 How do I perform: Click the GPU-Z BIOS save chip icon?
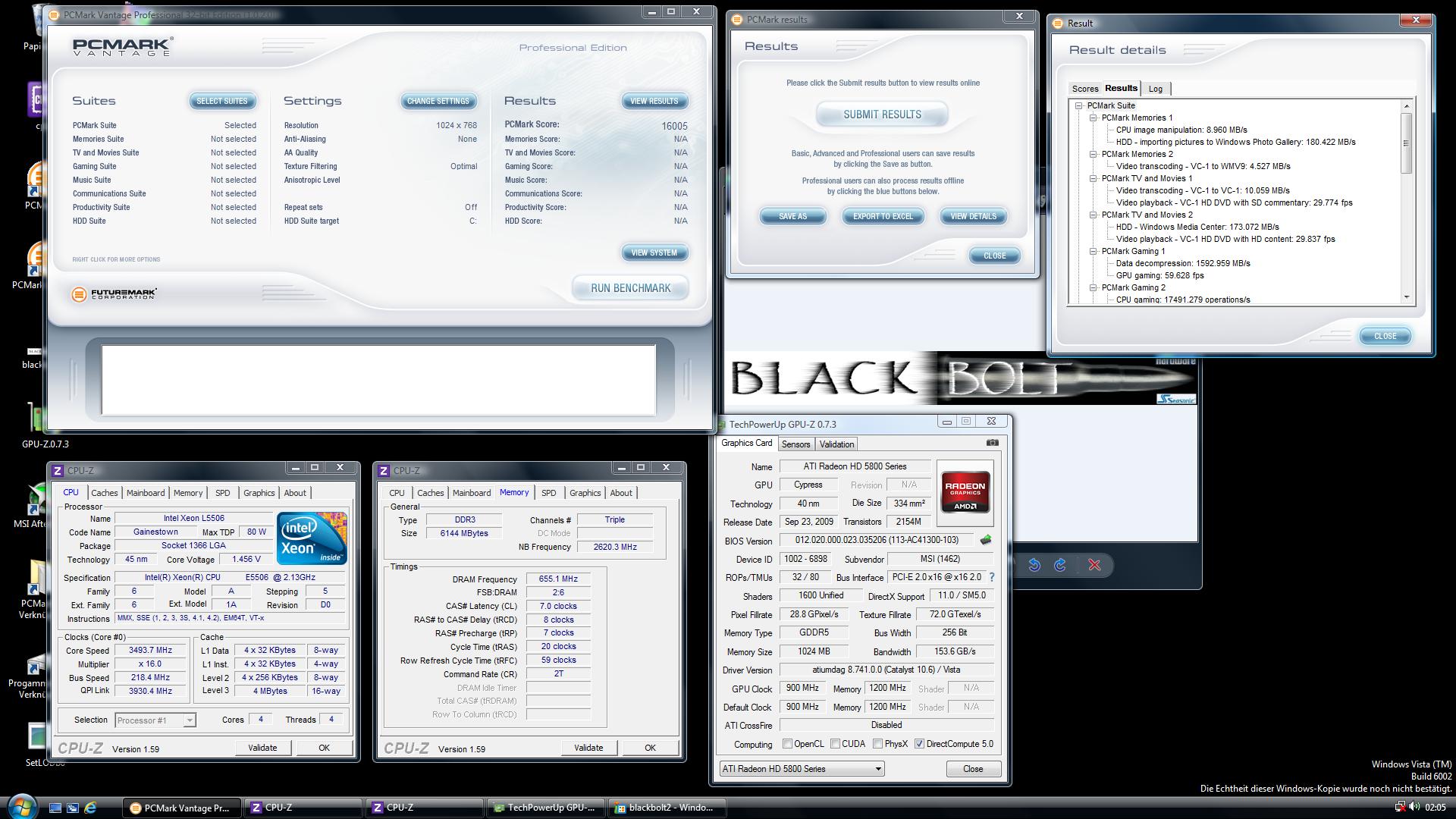(x=985, y=540)
